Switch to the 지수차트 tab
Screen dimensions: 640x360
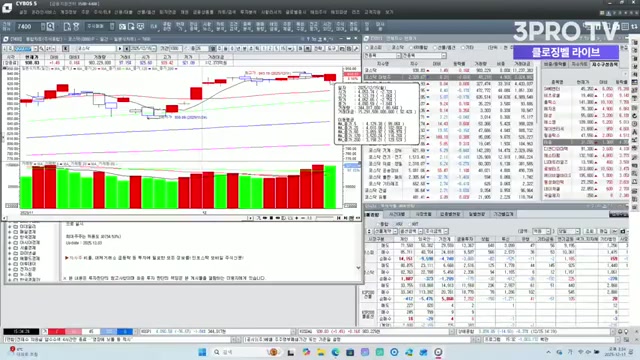[x=579, y=64]
